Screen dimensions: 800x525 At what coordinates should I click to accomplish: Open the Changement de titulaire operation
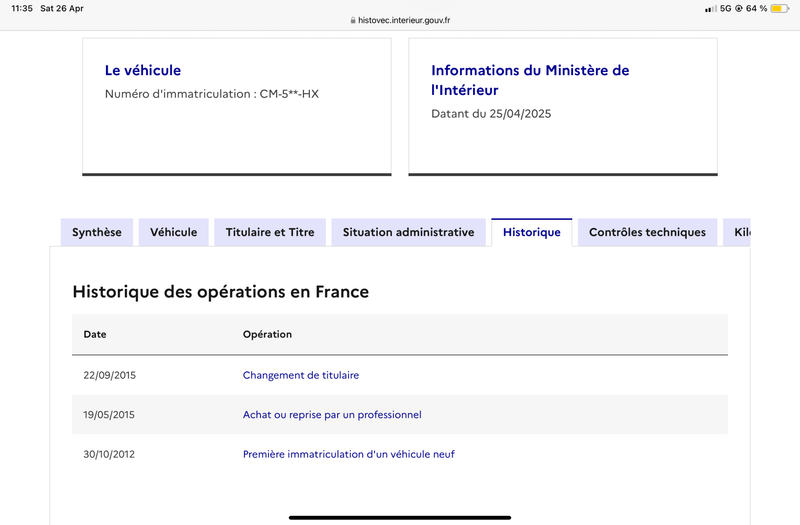tap(301, 375)
